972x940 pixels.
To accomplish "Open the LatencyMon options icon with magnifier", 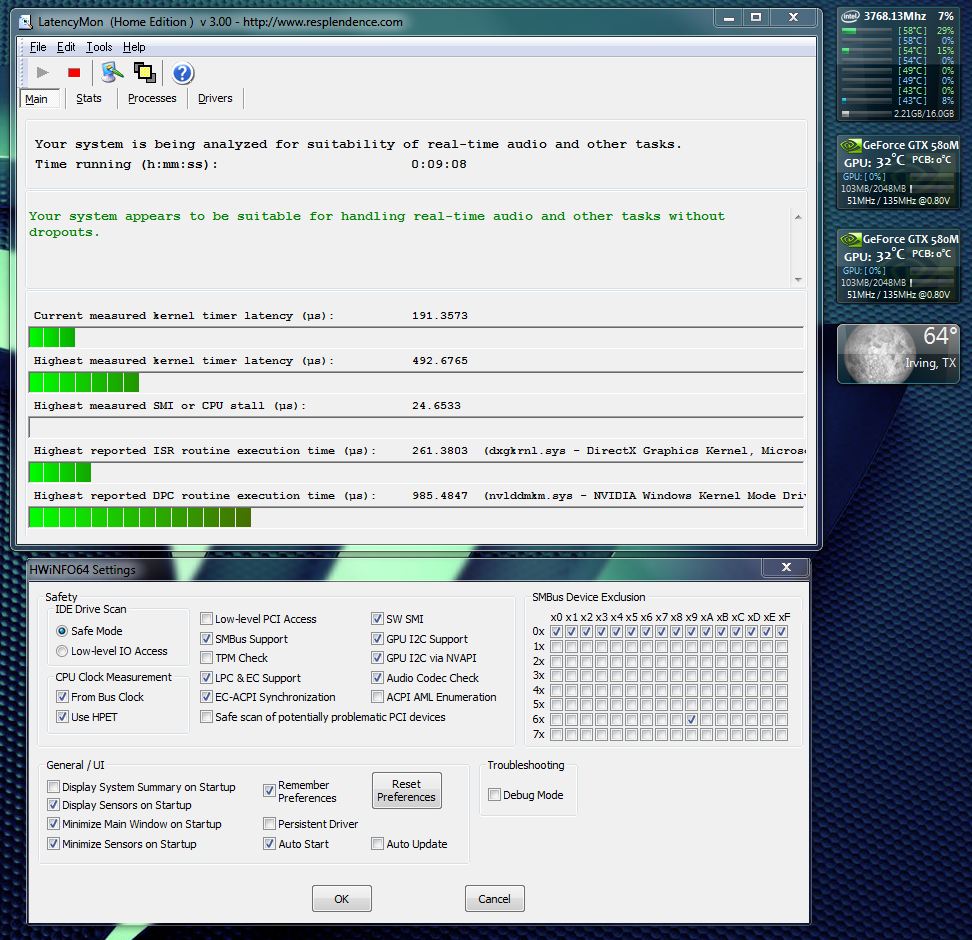I will [112, 73].
